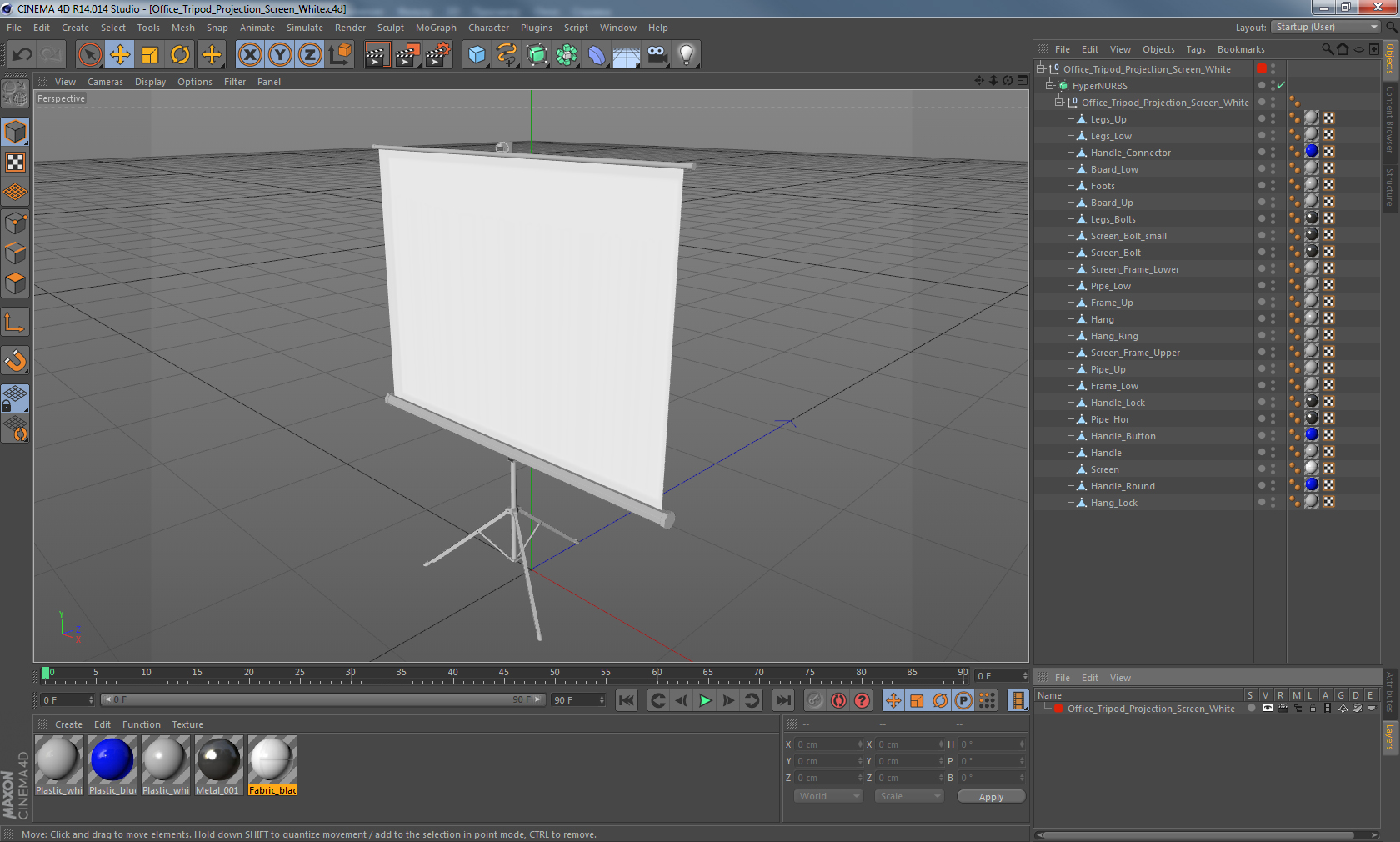Select the Plastic_blue material swatch
1400x842 pixels.
coord(112,765)
